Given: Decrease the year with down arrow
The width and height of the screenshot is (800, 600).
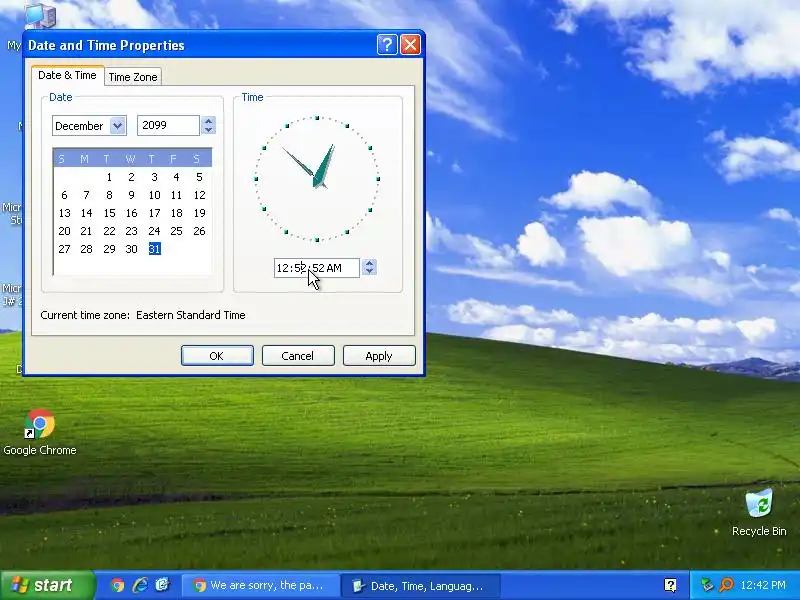Looking at the screenshot, I should click(x=208, y=130).
